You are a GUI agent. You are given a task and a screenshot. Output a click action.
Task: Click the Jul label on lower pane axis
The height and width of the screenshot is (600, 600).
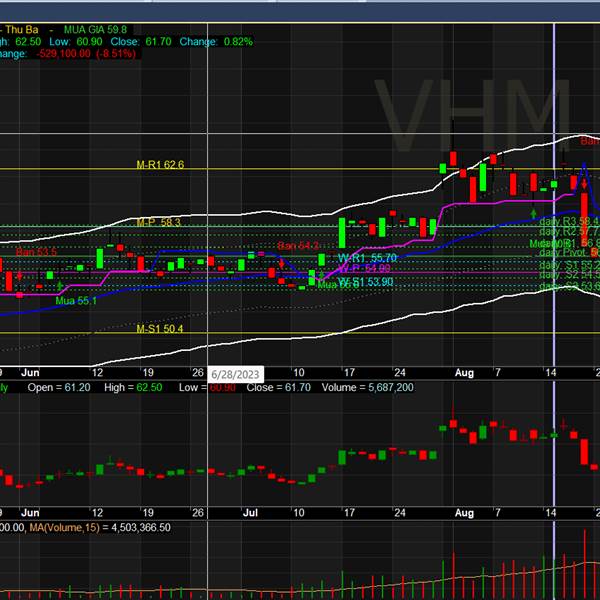(250, 513)
